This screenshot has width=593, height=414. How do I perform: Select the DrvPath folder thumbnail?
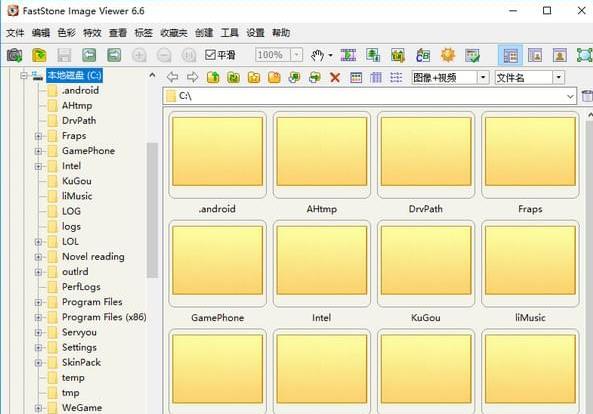426,155
